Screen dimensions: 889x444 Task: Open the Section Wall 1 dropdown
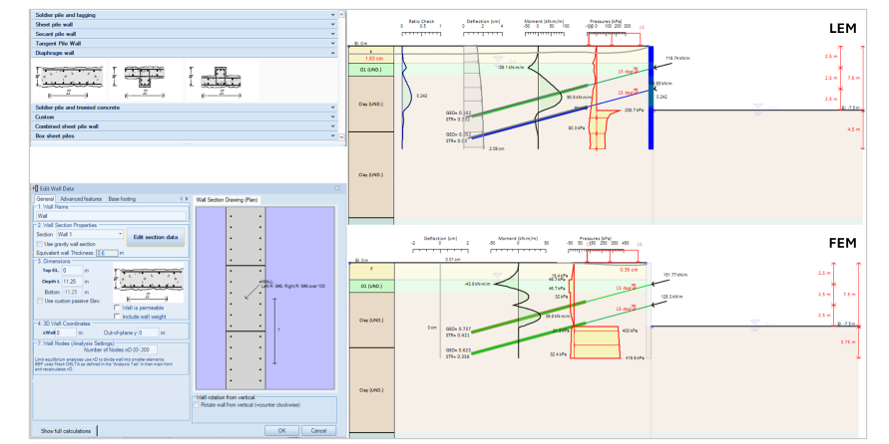[x=90, y=234]
